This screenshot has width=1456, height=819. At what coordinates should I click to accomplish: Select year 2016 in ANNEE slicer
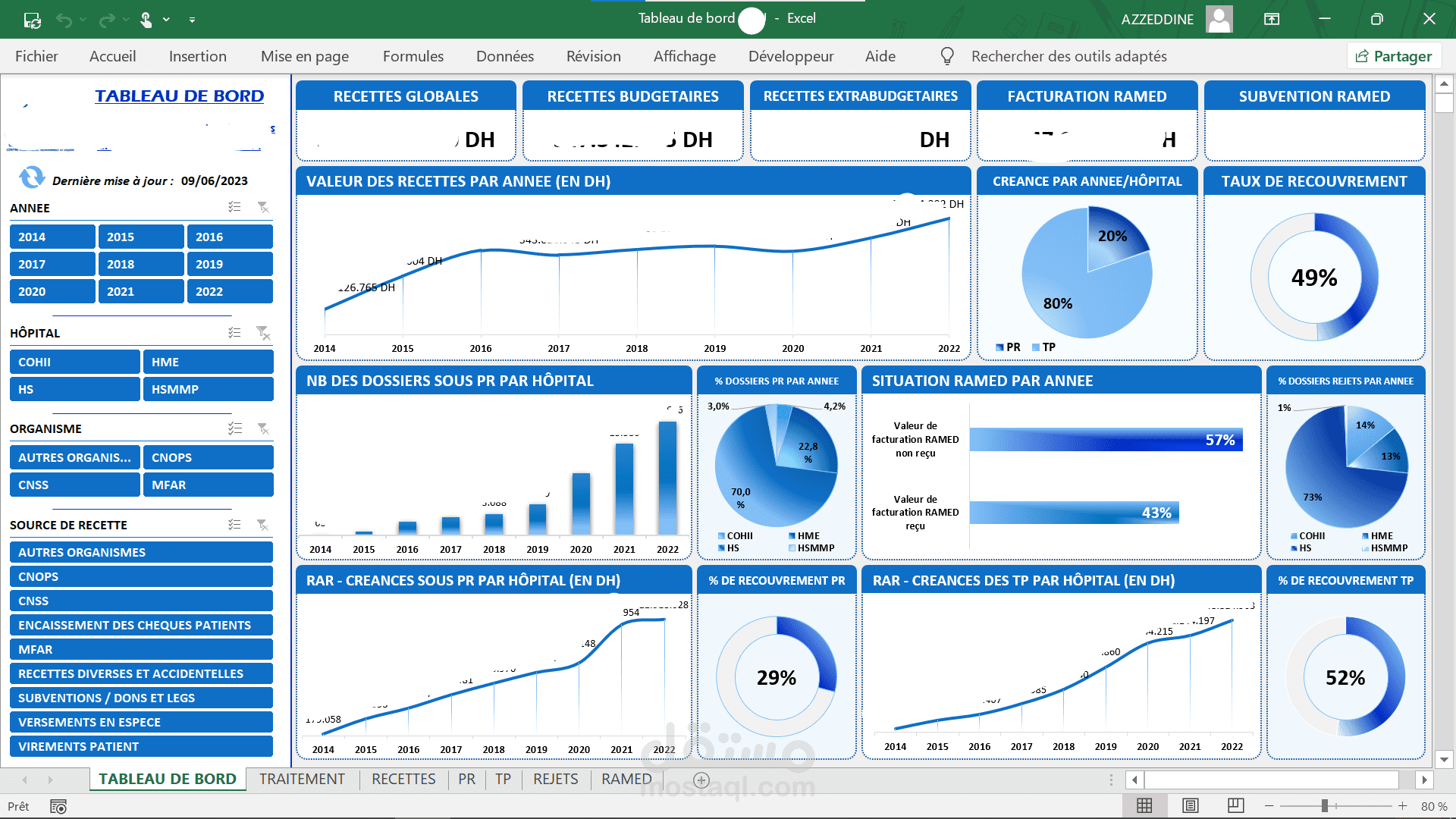tap(230, 237)
